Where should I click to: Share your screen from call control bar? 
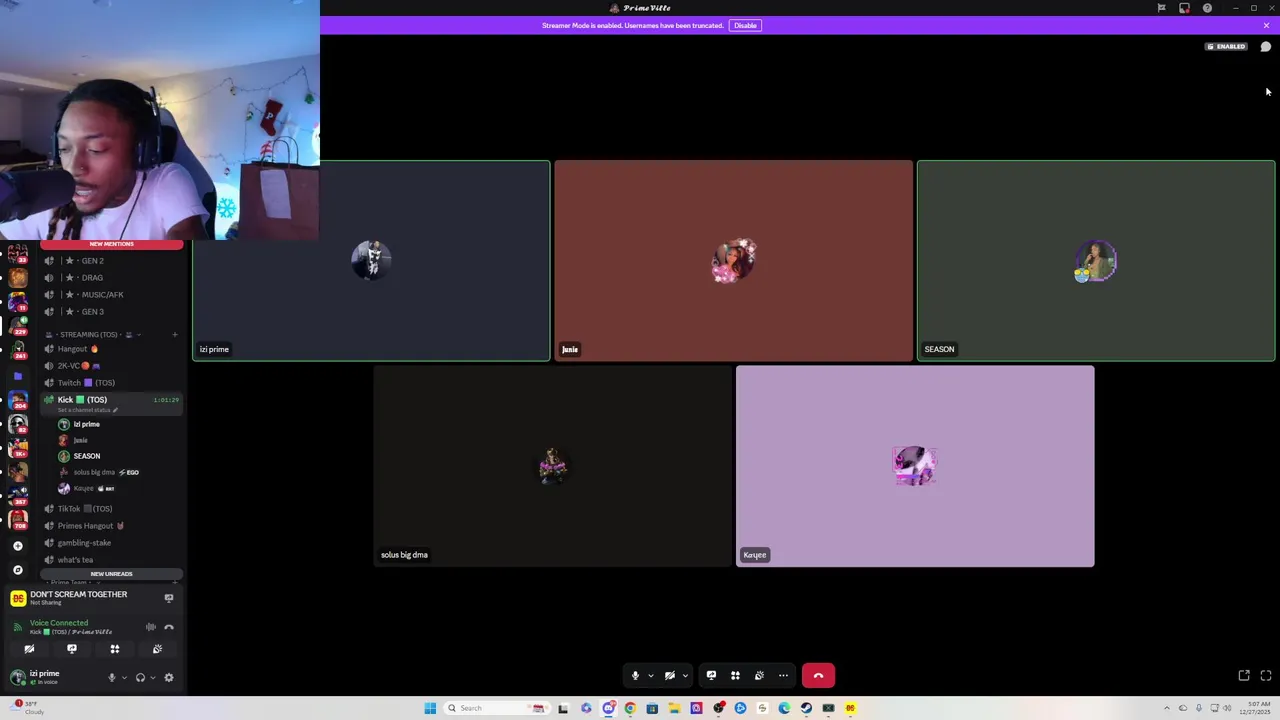tap(711, 676)
